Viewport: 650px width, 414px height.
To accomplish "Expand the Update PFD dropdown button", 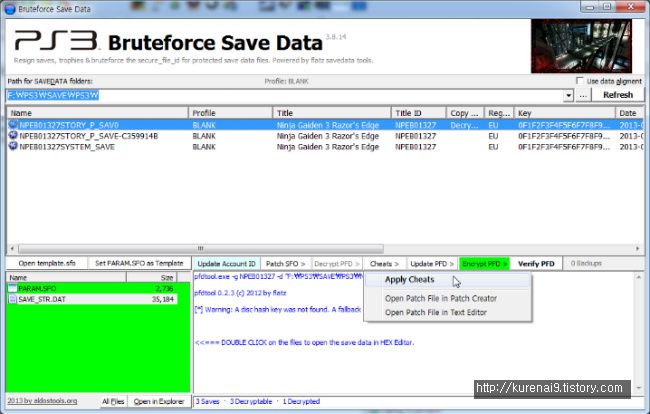I will (432, 264).
